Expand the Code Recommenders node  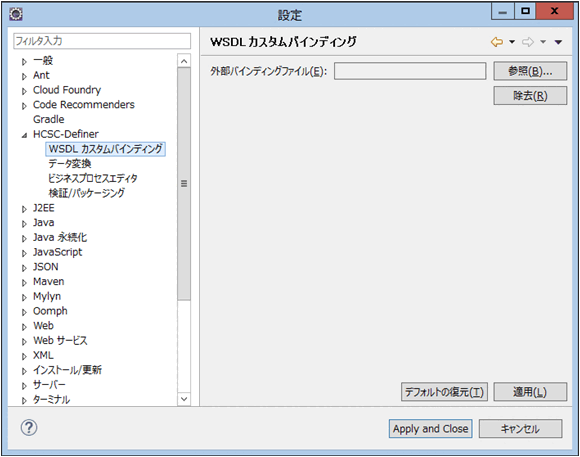click(24, 106)
